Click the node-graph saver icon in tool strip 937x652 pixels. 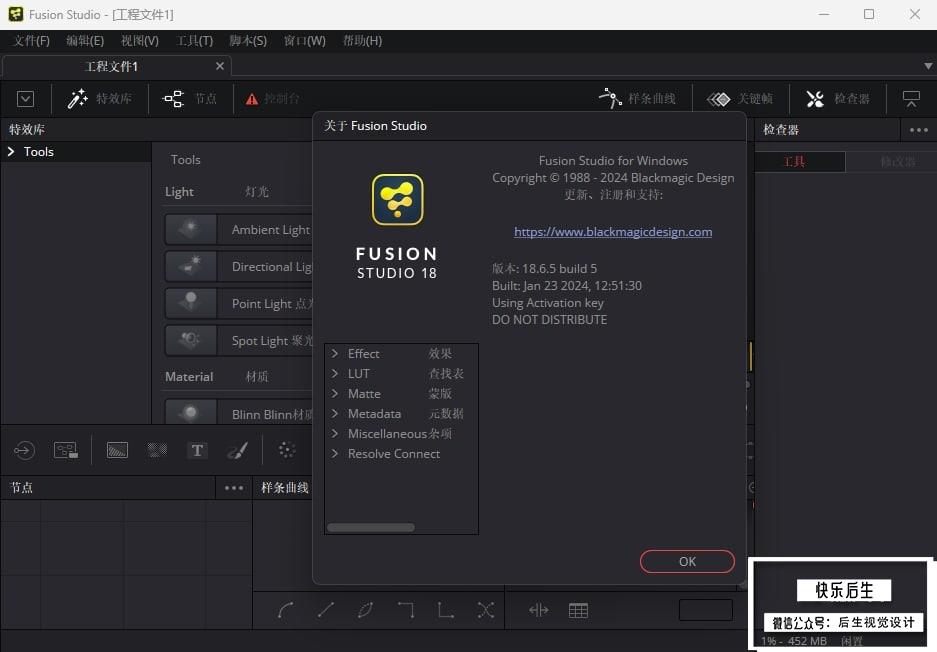tap(66, 450)
